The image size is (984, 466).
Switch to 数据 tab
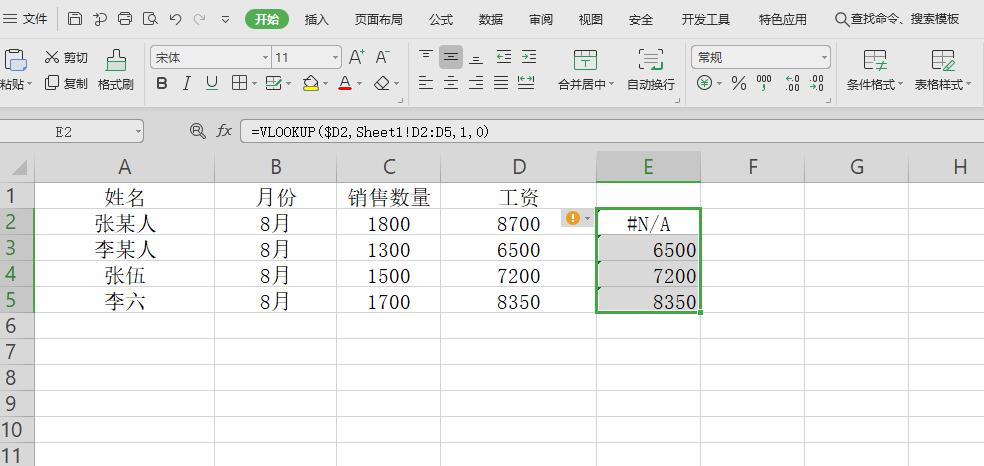[x=491, y=19]
